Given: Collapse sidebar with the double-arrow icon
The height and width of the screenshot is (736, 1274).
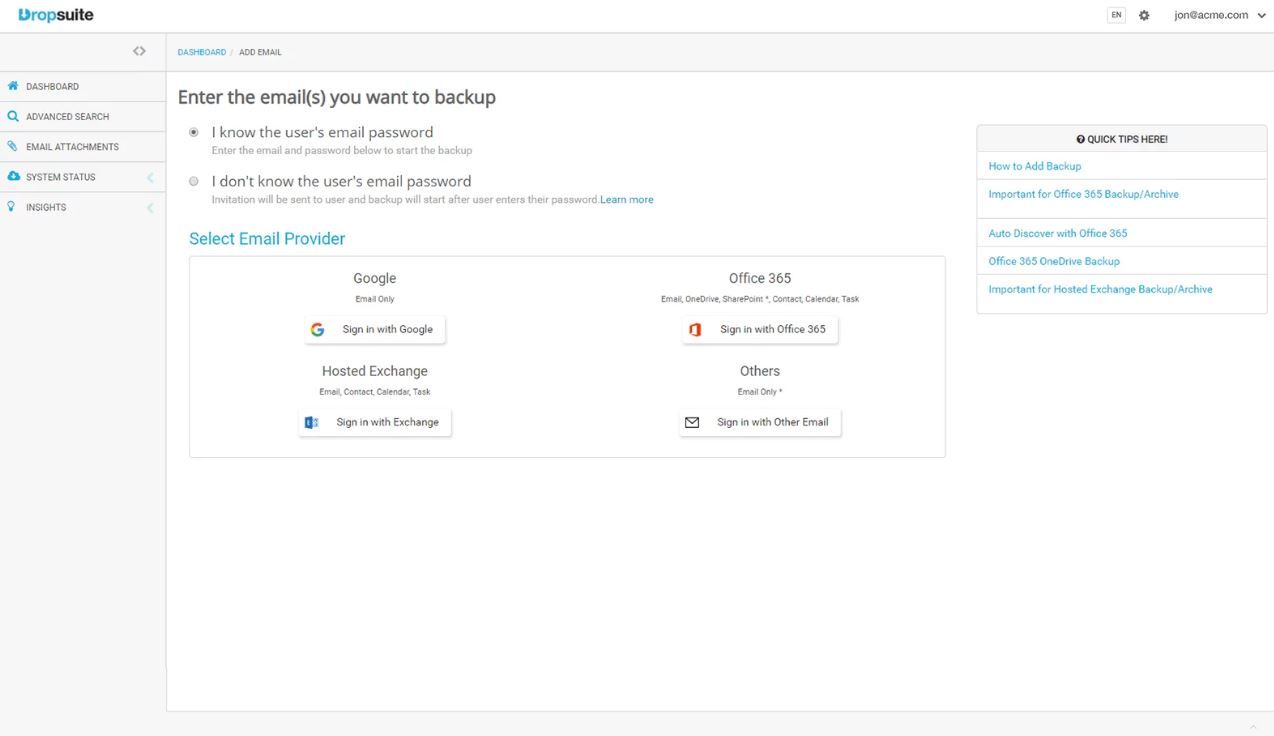Looking at the screenshot, I should (139, 51).
